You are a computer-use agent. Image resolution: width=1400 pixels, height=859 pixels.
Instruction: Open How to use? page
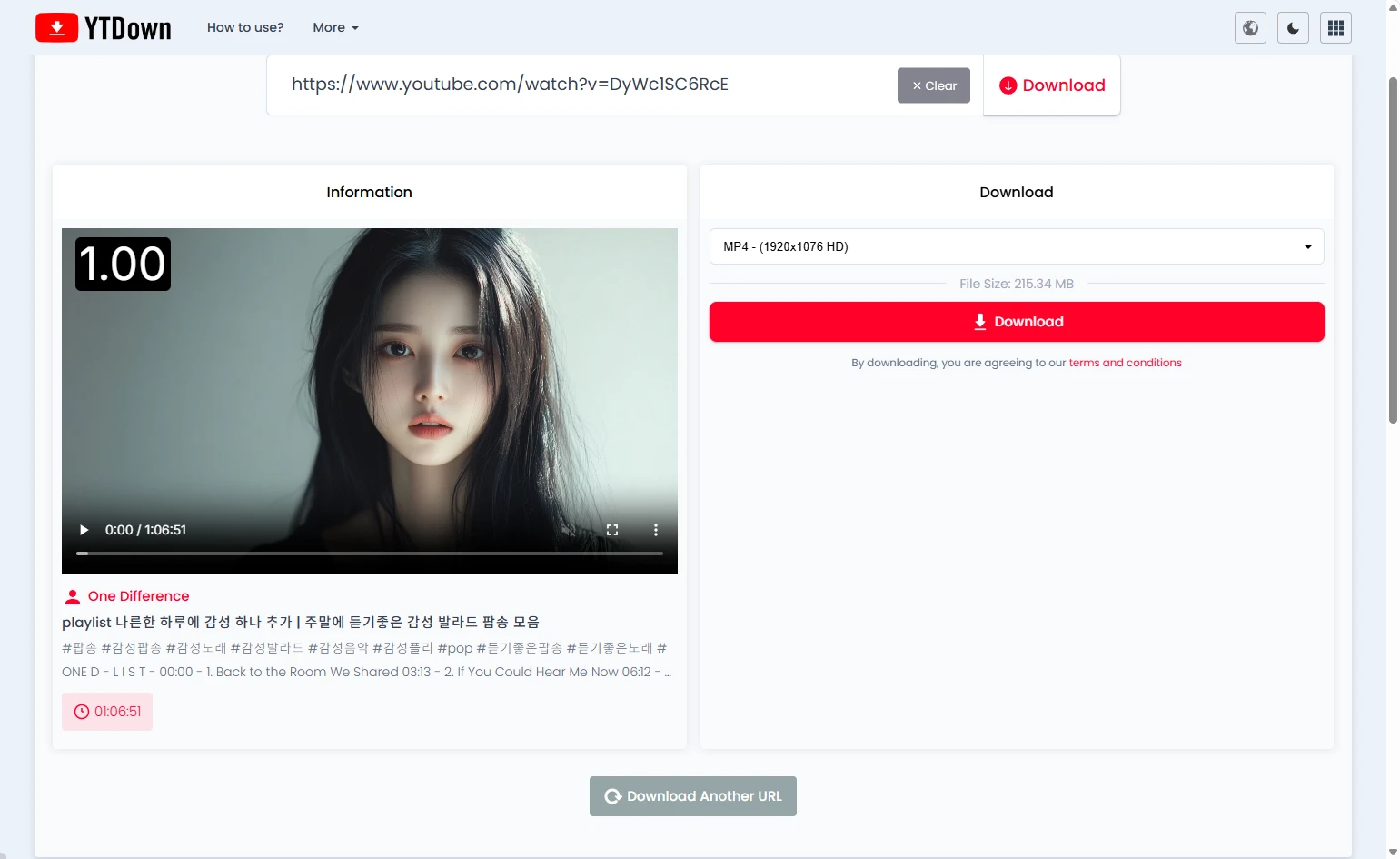(x=245, y=28)
